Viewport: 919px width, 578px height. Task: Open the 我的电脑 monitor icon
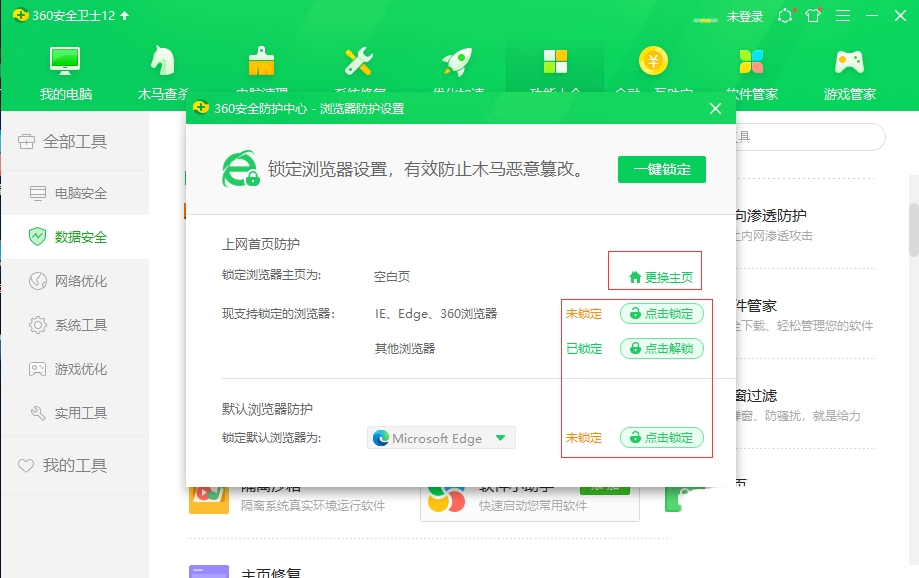click(65, 61)
